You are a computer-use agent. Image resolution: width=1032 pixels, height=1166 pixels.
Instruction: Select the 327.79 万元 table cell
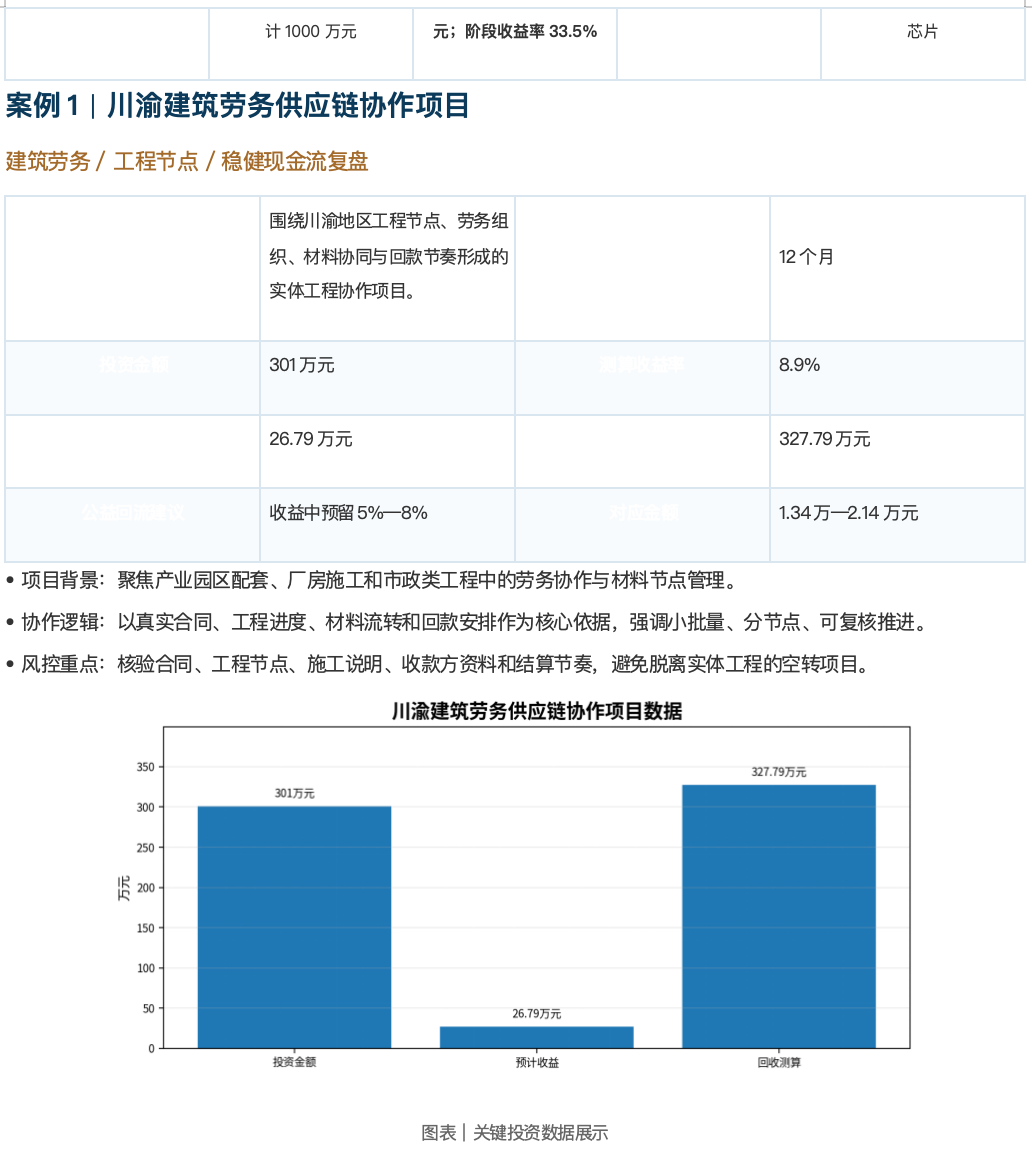coord(897,451)
